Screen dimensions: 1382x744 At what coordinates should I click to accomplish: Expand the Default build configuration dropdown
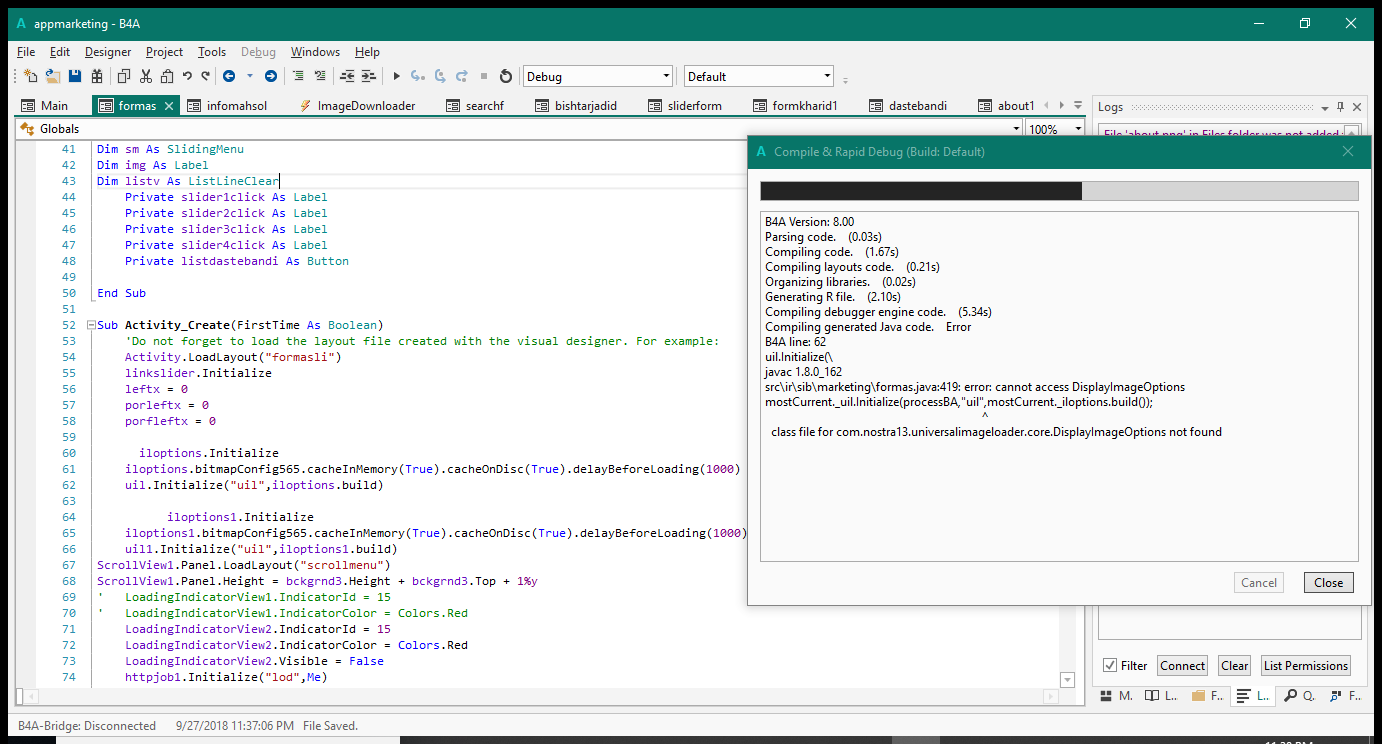click(x=827, y=77)
